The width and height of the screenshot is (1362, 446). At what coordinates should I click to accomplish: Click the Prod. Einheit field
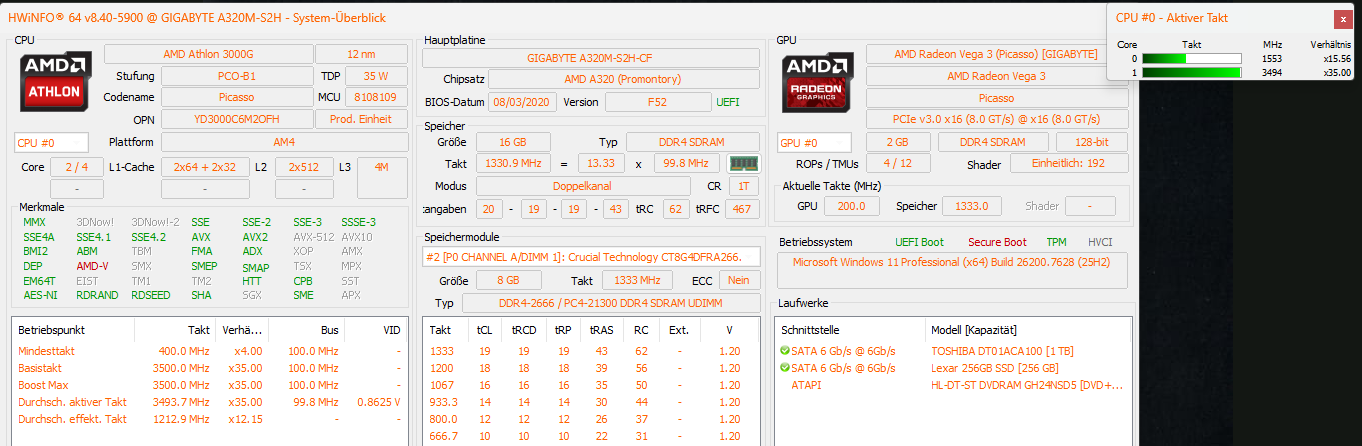(x=361, y=120)
